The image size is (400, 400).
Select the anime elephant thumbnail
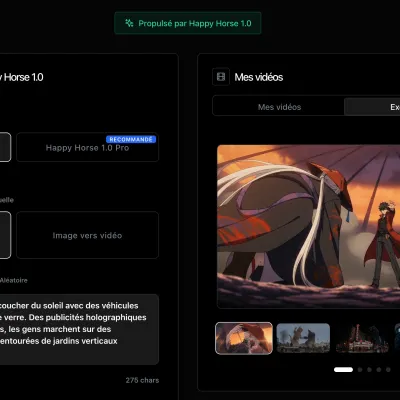(x=244, y=338)
